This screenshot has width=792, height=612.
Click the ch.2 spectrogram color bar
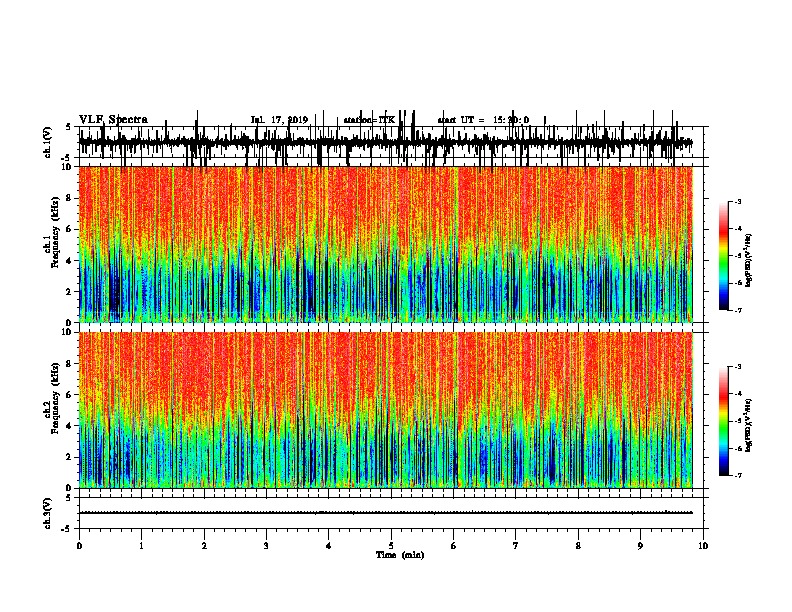point(724,421)
